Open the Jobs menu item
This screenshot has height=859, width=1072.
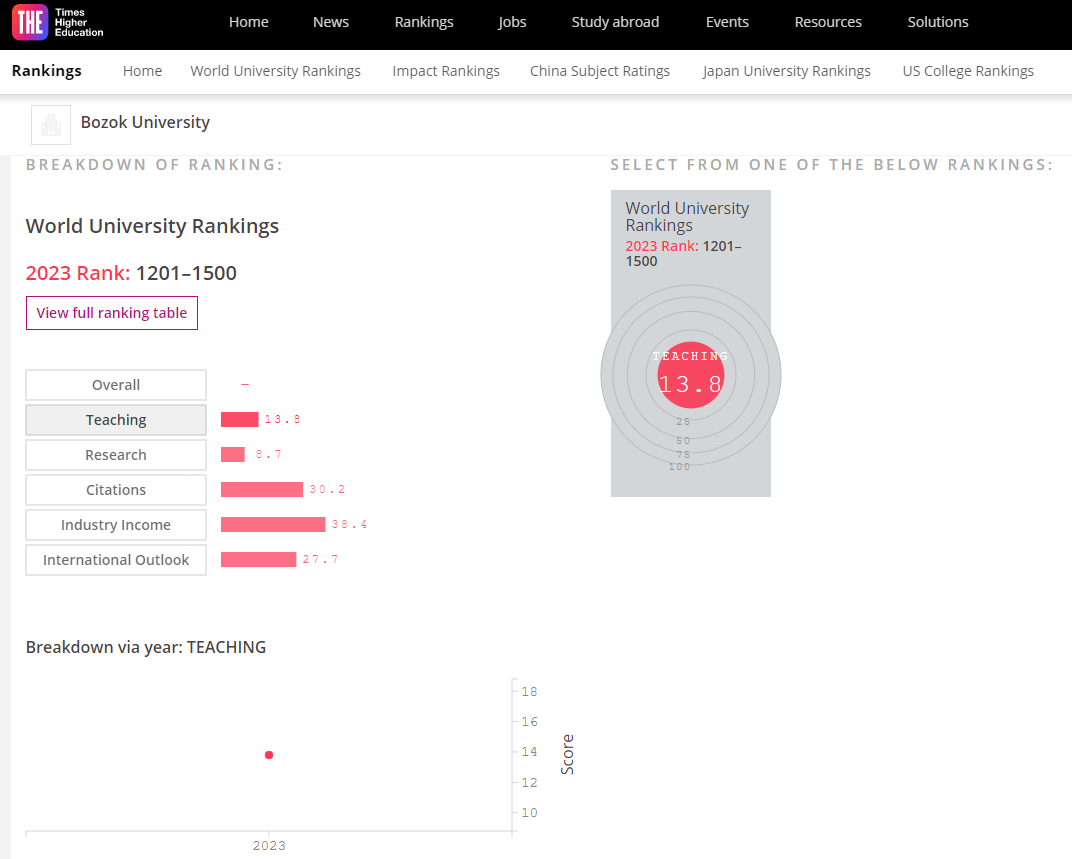tap(512, 22)
